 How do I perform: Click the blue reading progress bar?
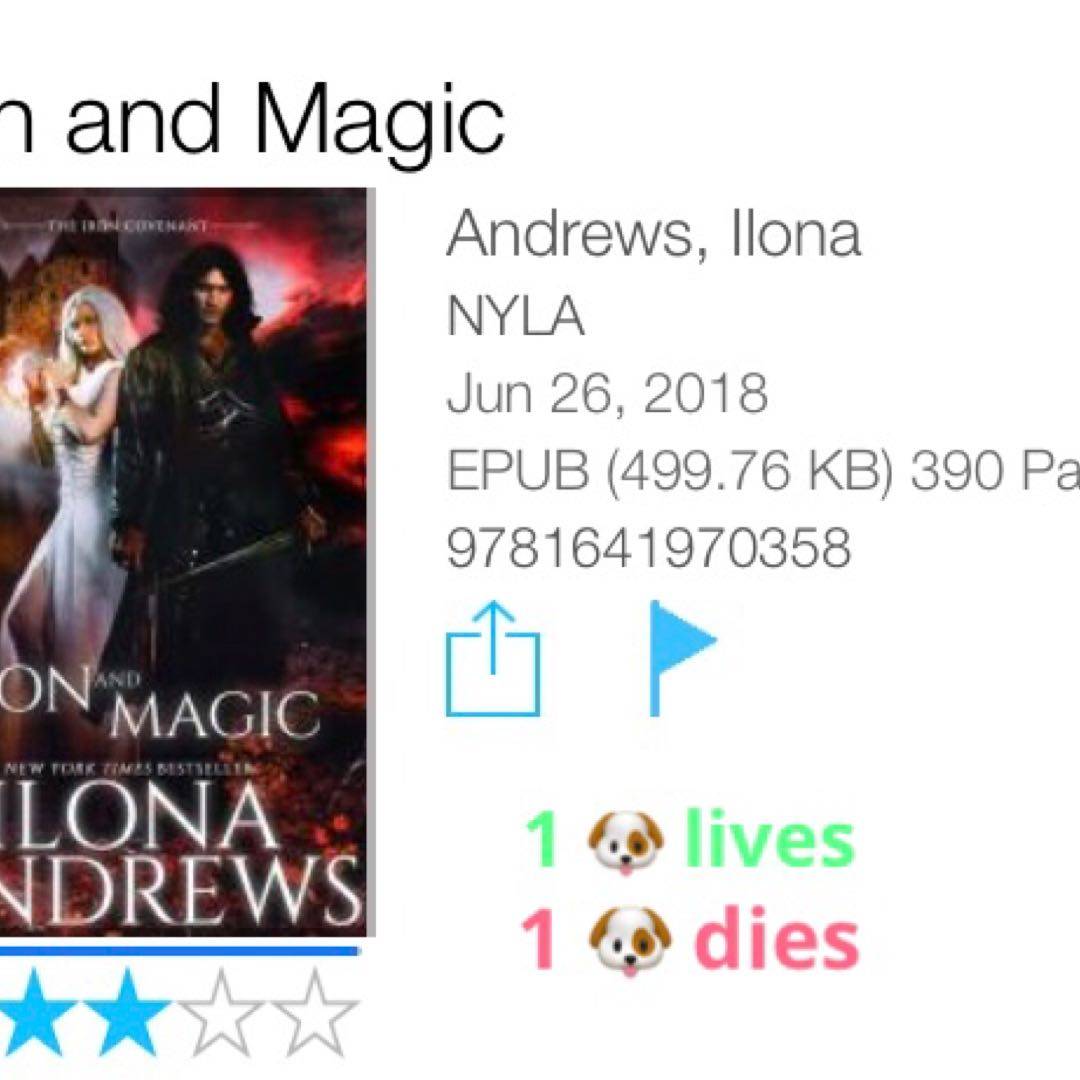point(180,951)
